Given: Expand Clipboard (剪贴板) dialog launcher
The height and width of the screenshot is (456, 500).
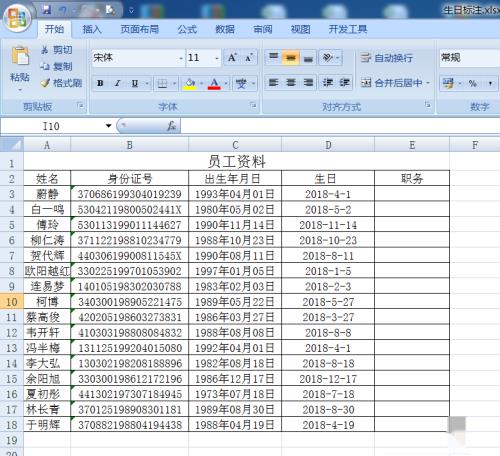Looking at the screenshot, I should [x=80, y=105].
